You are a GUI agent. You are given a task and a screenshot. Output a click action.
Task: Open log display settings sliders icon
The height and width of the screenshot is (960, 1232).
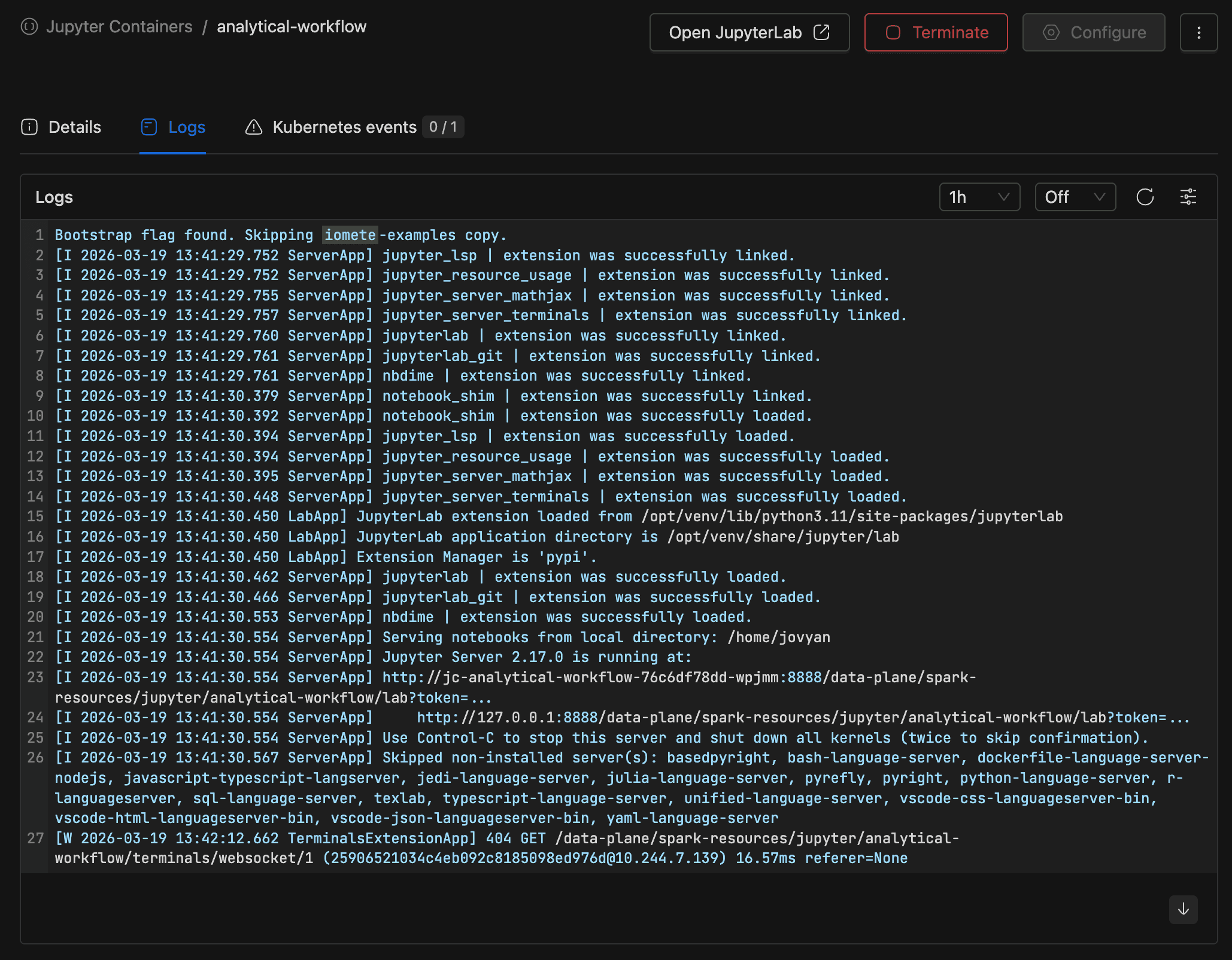[1188, 197]
